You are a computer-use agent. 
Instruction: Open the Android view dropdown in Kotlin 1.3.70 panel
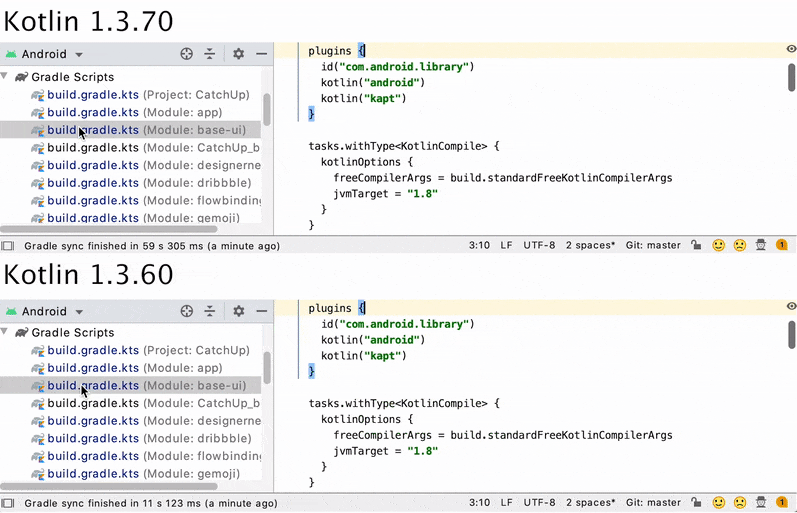pos(79,54)
